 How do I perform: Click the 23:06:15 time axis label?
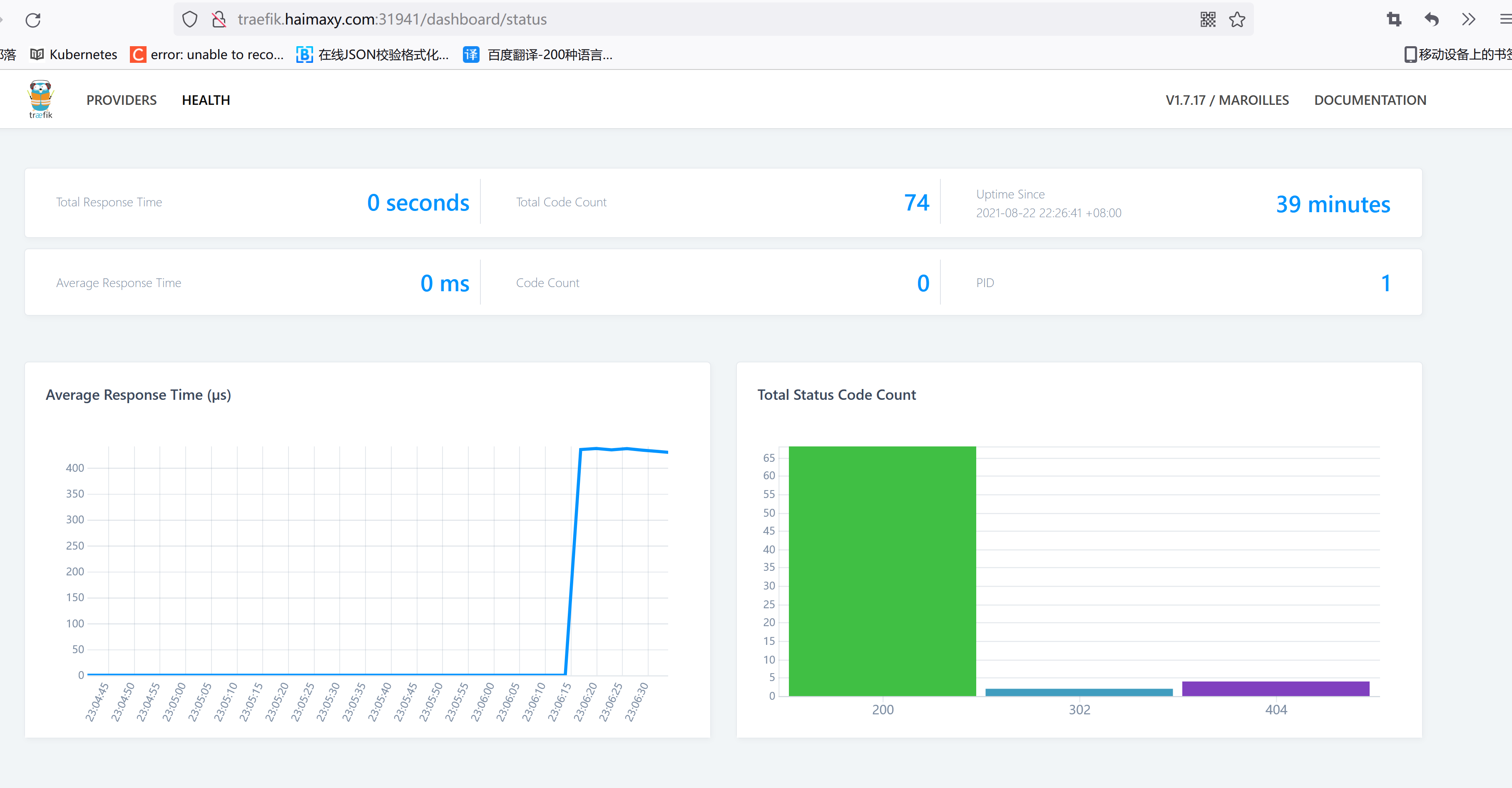[x=559, y=702]
